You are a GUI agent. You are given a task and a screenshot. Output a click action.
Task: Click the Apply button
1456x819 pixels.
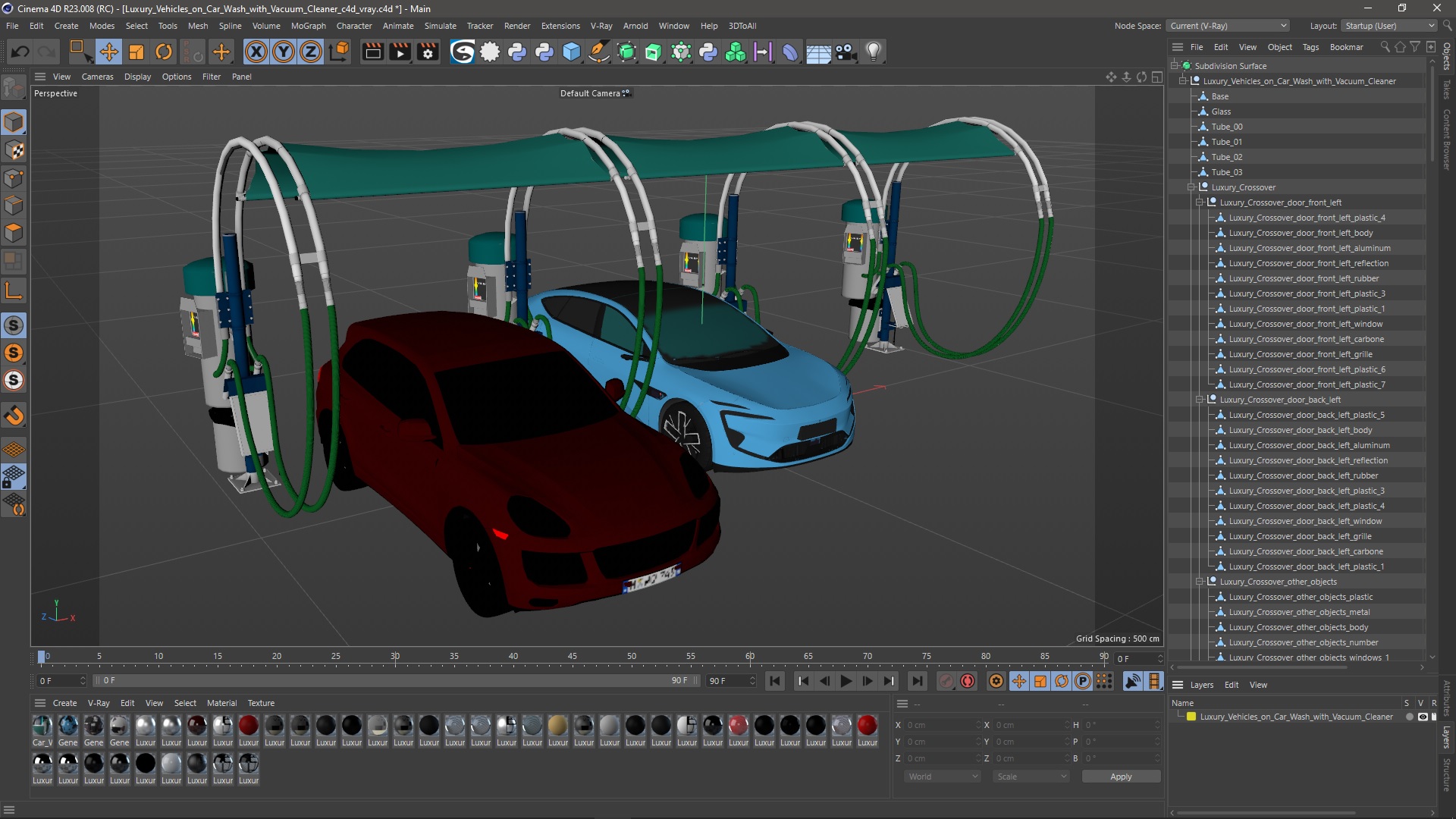pos(1121,777)
